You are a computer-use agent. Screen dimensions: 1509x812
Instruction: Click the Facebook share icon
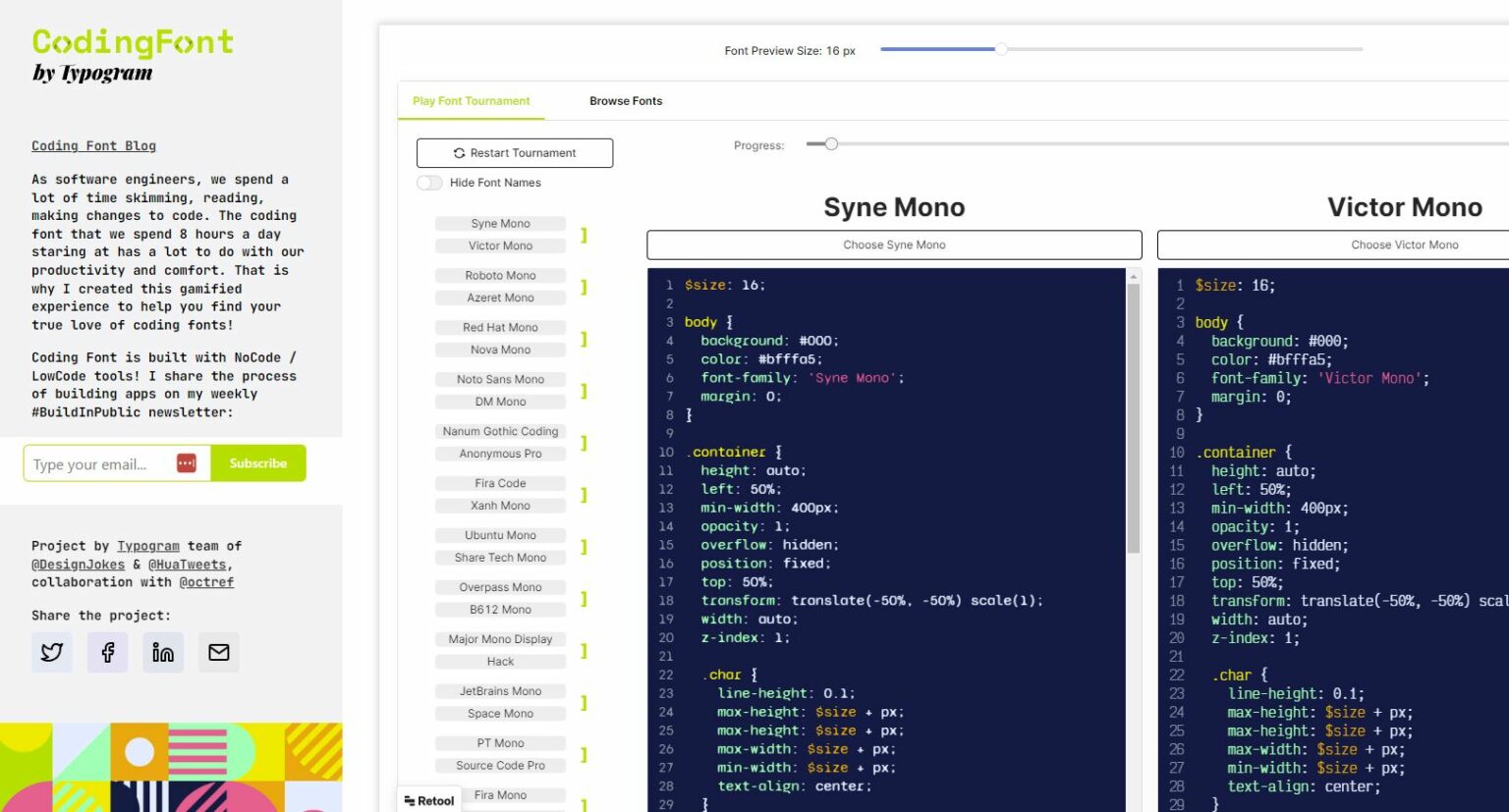tap(107, 652)
